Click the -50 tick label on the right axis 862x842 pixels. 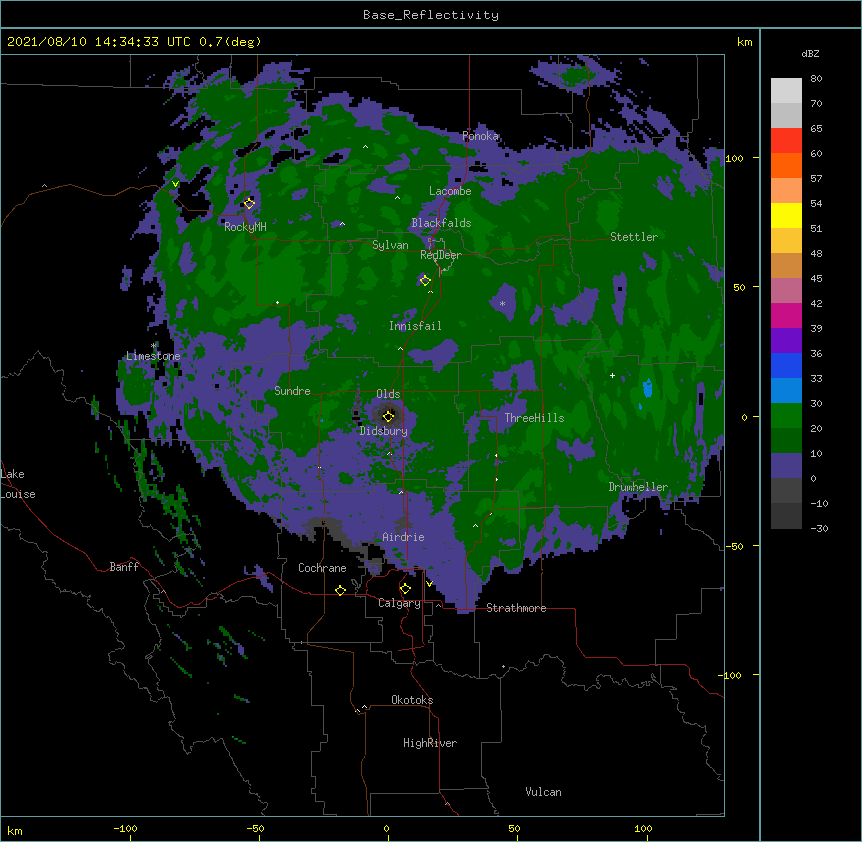pos(734,546)
